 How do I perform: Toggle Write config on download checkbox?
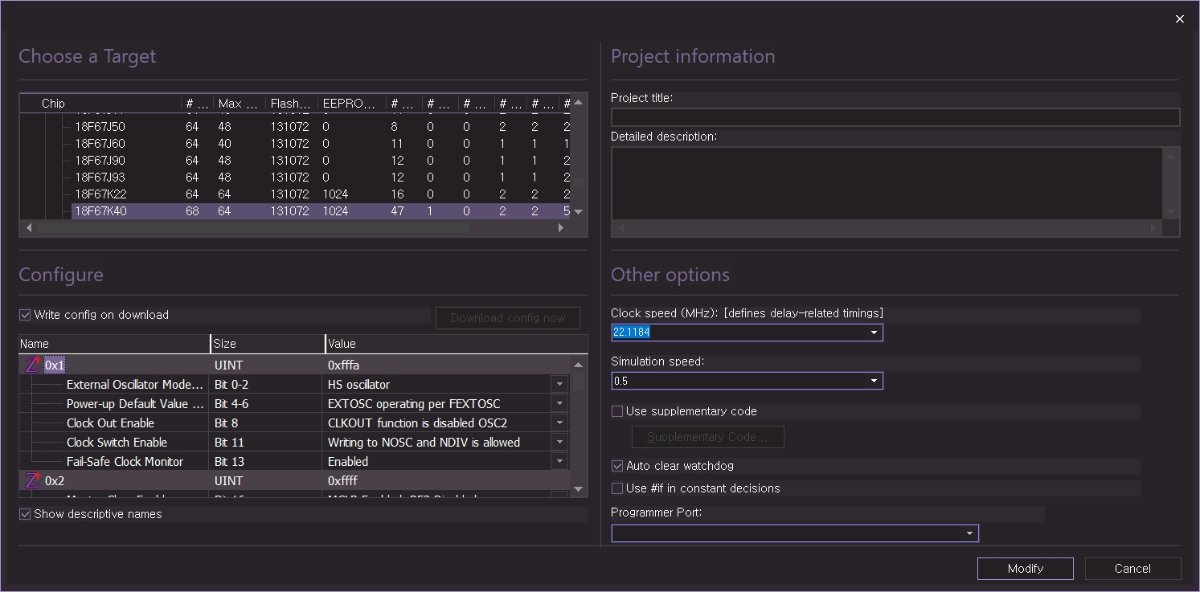pos(26,315)
